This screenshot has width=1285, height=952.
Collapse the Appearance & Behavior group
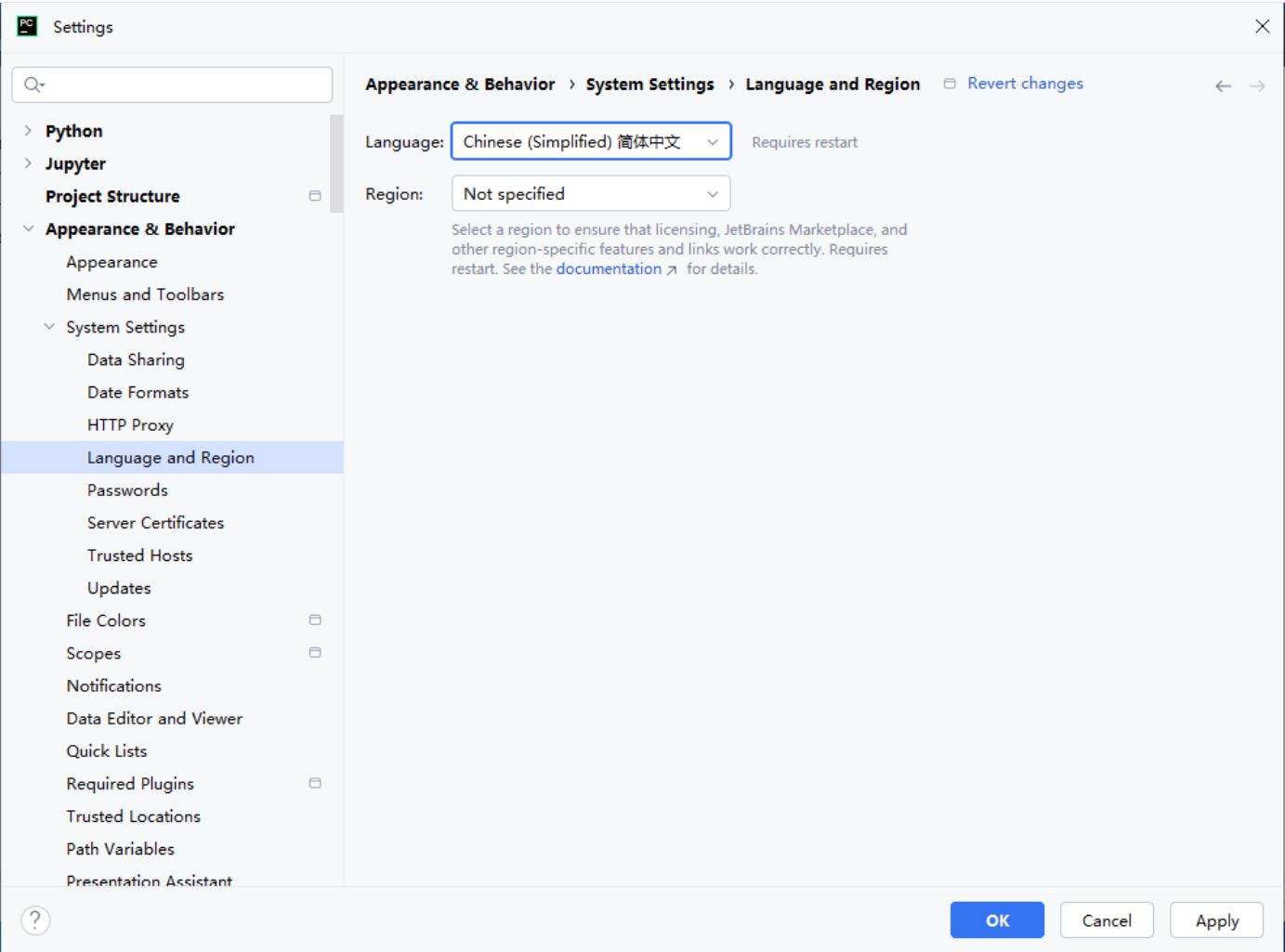pyautogui.click(x=28, y=228)
